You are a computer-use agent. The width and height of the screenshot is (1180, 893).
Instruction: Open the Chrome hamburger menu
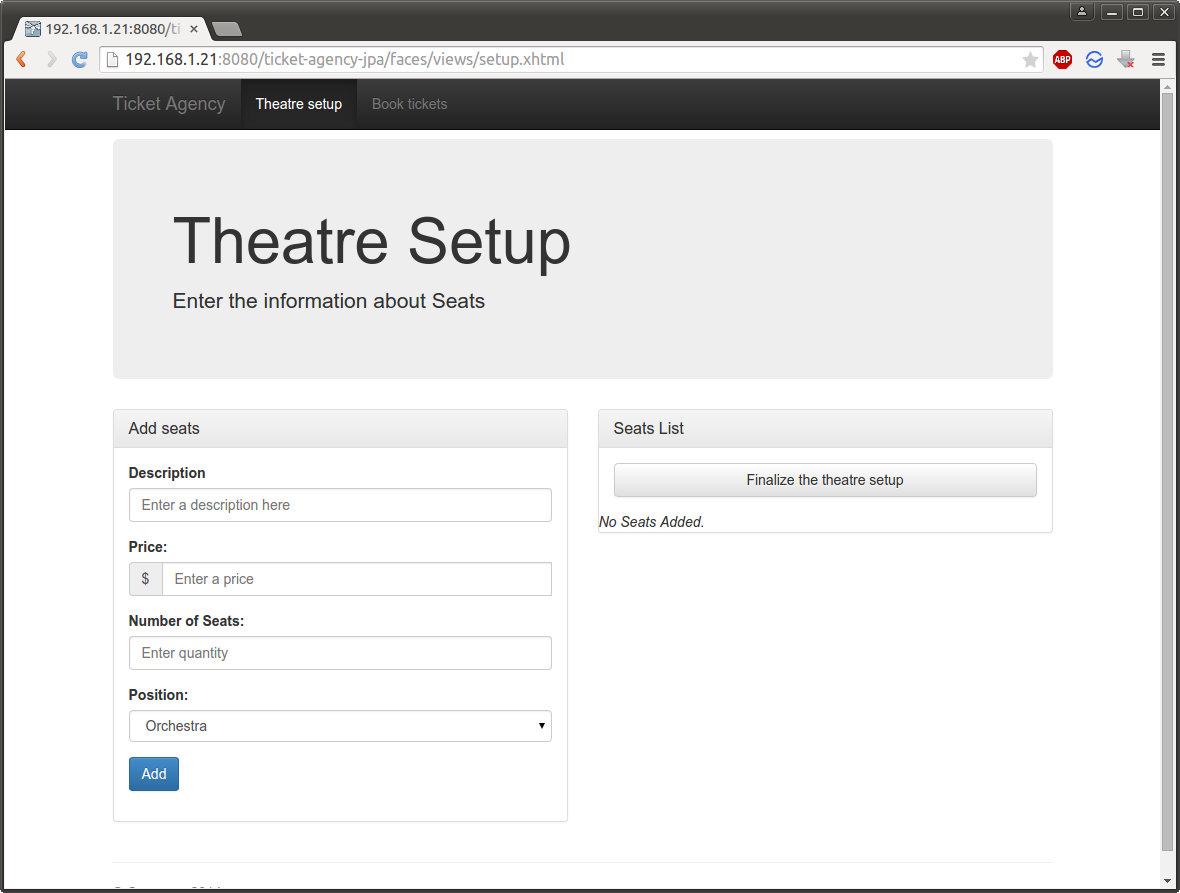click(x=1158, y=59)
